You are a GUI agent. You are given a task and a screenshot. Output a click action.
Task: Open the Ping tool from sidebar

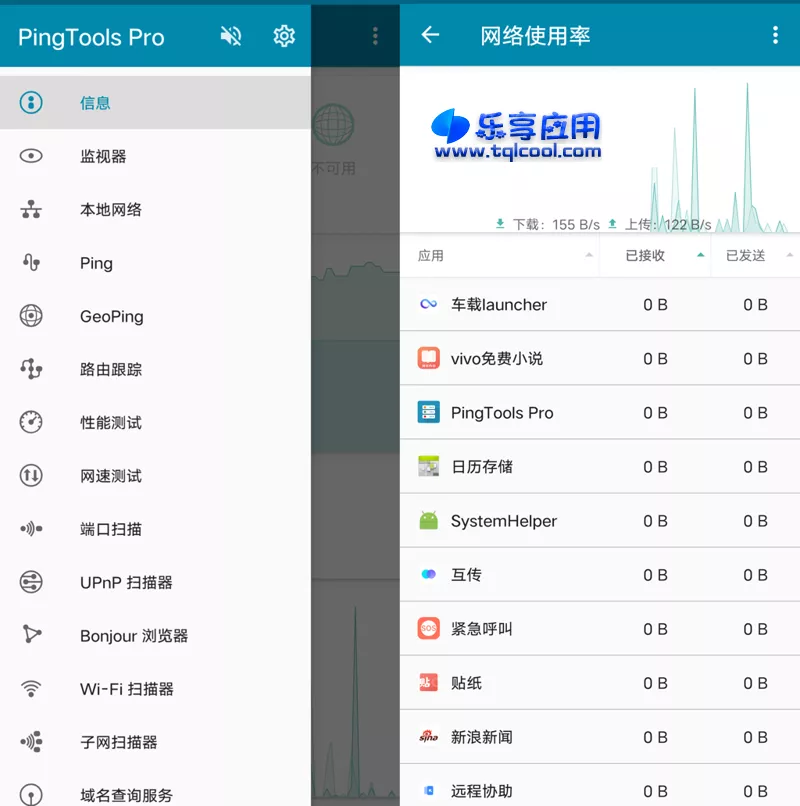coord(96,263)
